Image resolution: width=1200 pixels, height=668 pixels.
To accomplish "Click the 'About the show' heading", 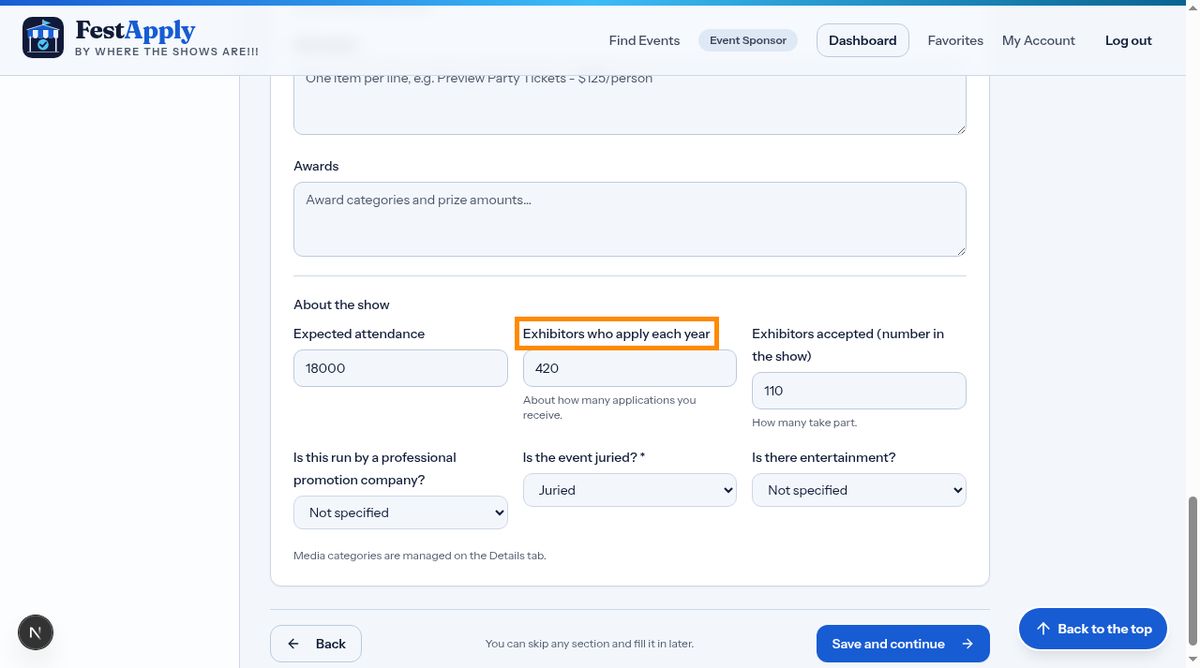I will pyautogui.click(x=341, y=305).
